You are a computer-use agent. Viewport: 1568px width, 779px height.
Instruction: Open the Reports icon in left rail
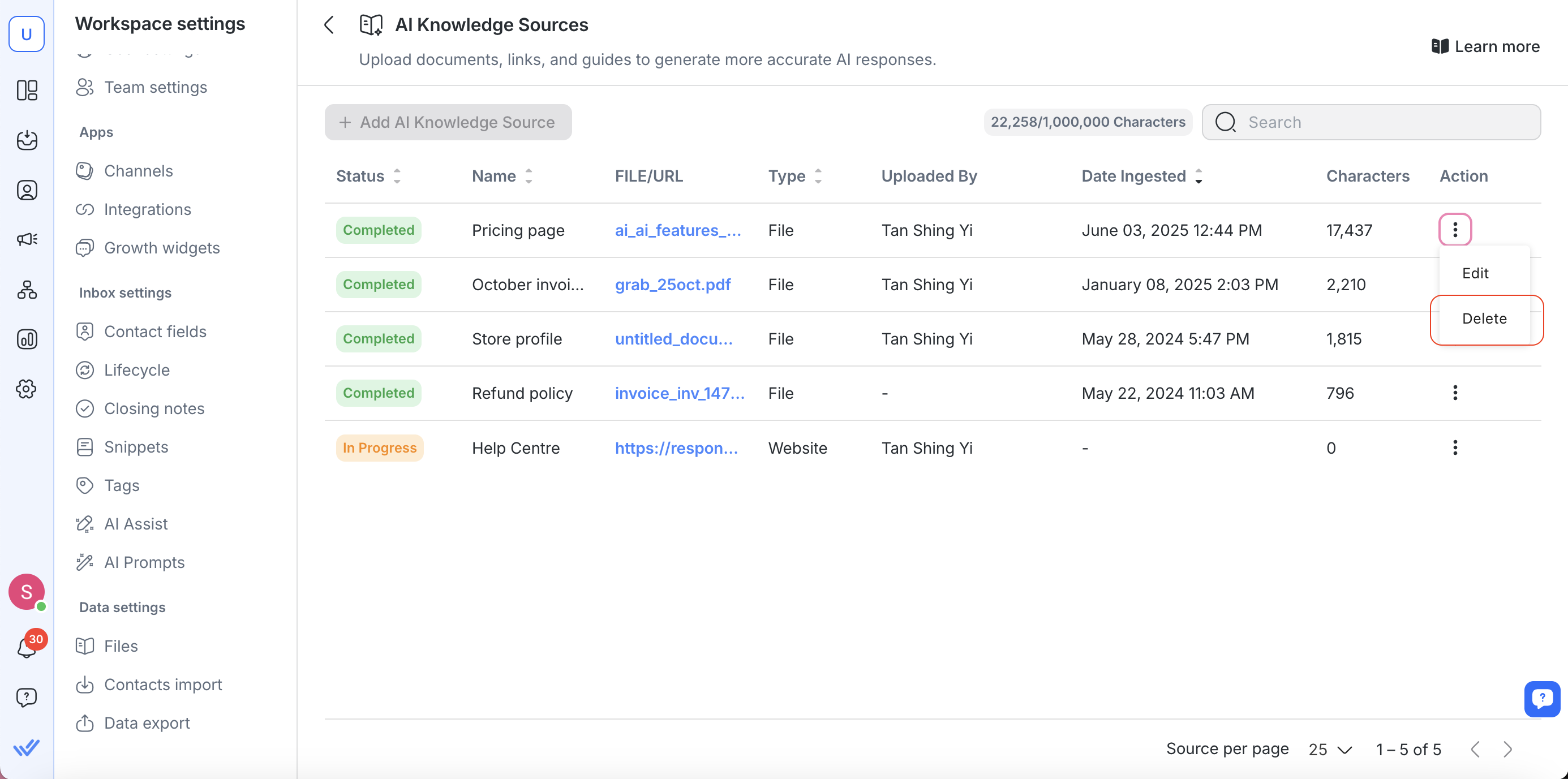click(x=26, y=339)
